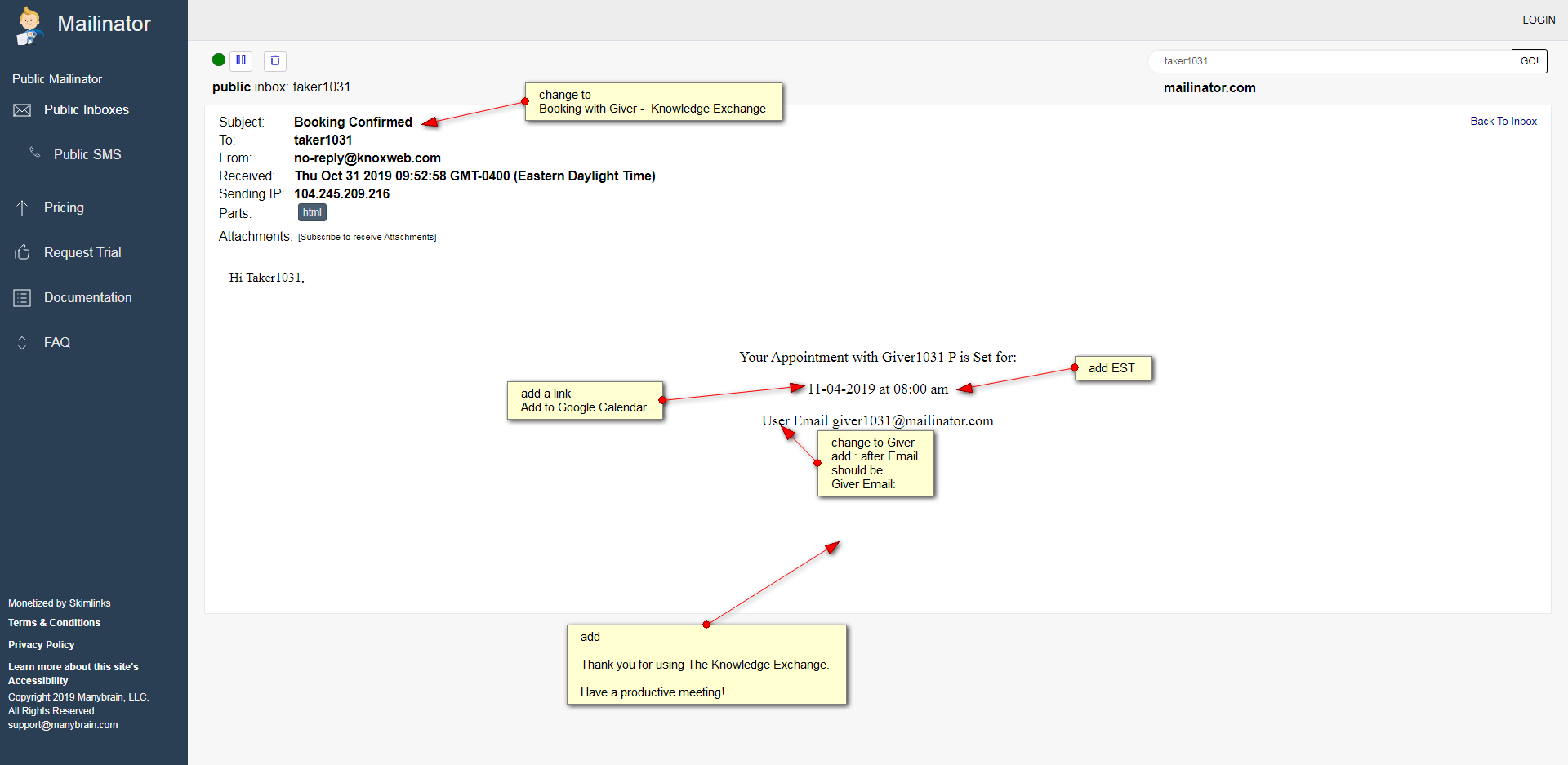Click the recipient name taker1031 in To field
This screenshot has height=765, width=1568.
[x=323, y=140]
